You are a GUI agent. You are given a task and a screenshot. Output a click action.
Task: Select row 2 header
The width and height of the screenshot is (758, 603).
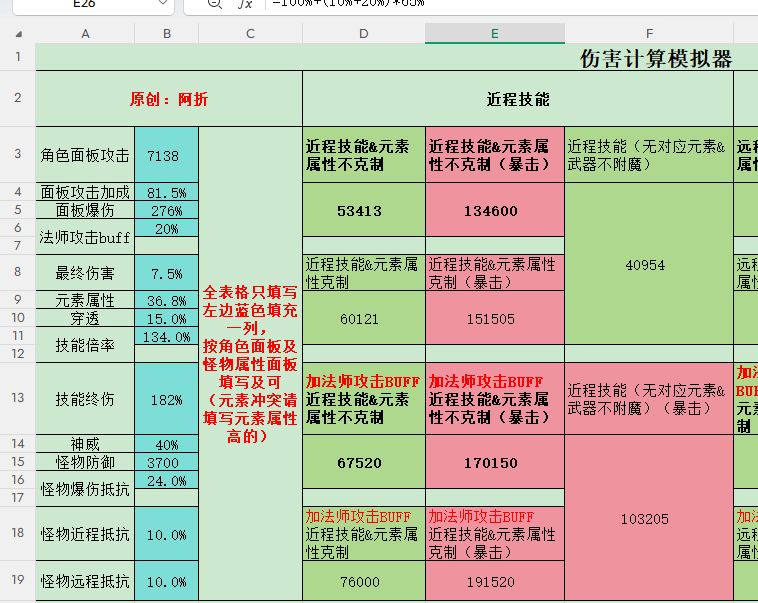18,98
